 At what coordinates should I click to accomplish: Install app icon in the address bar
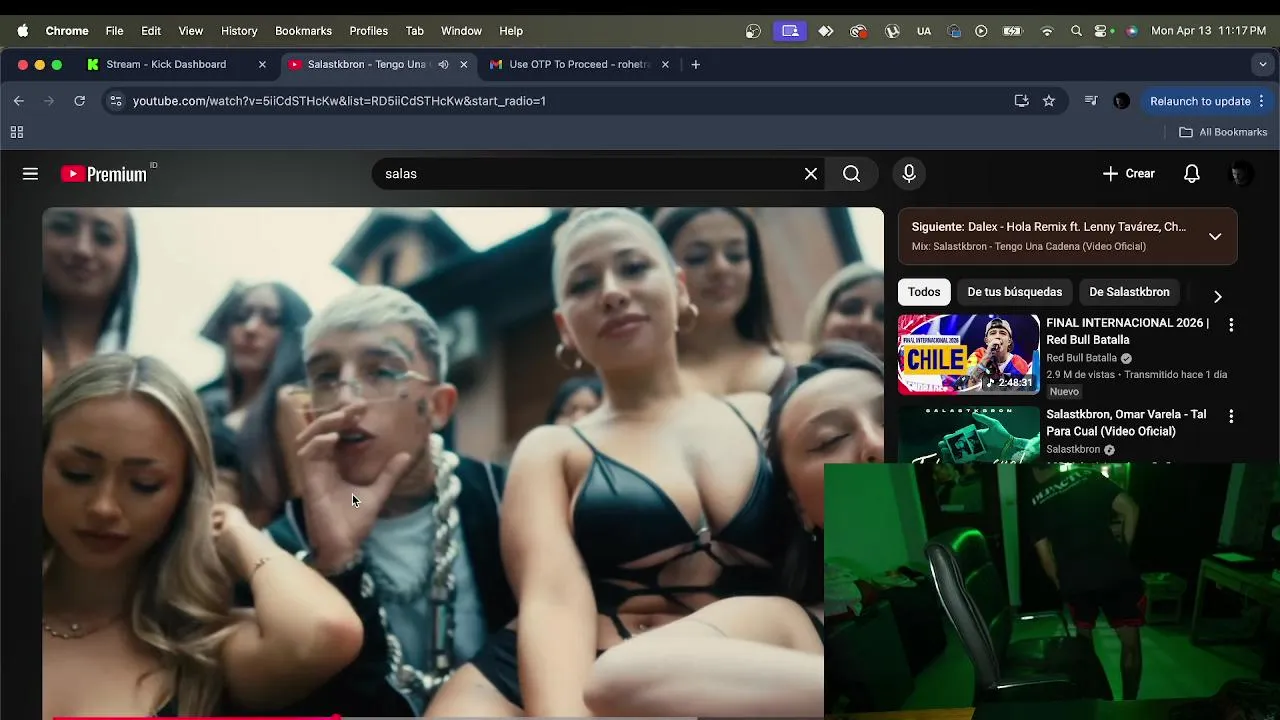pos(1021,101)
